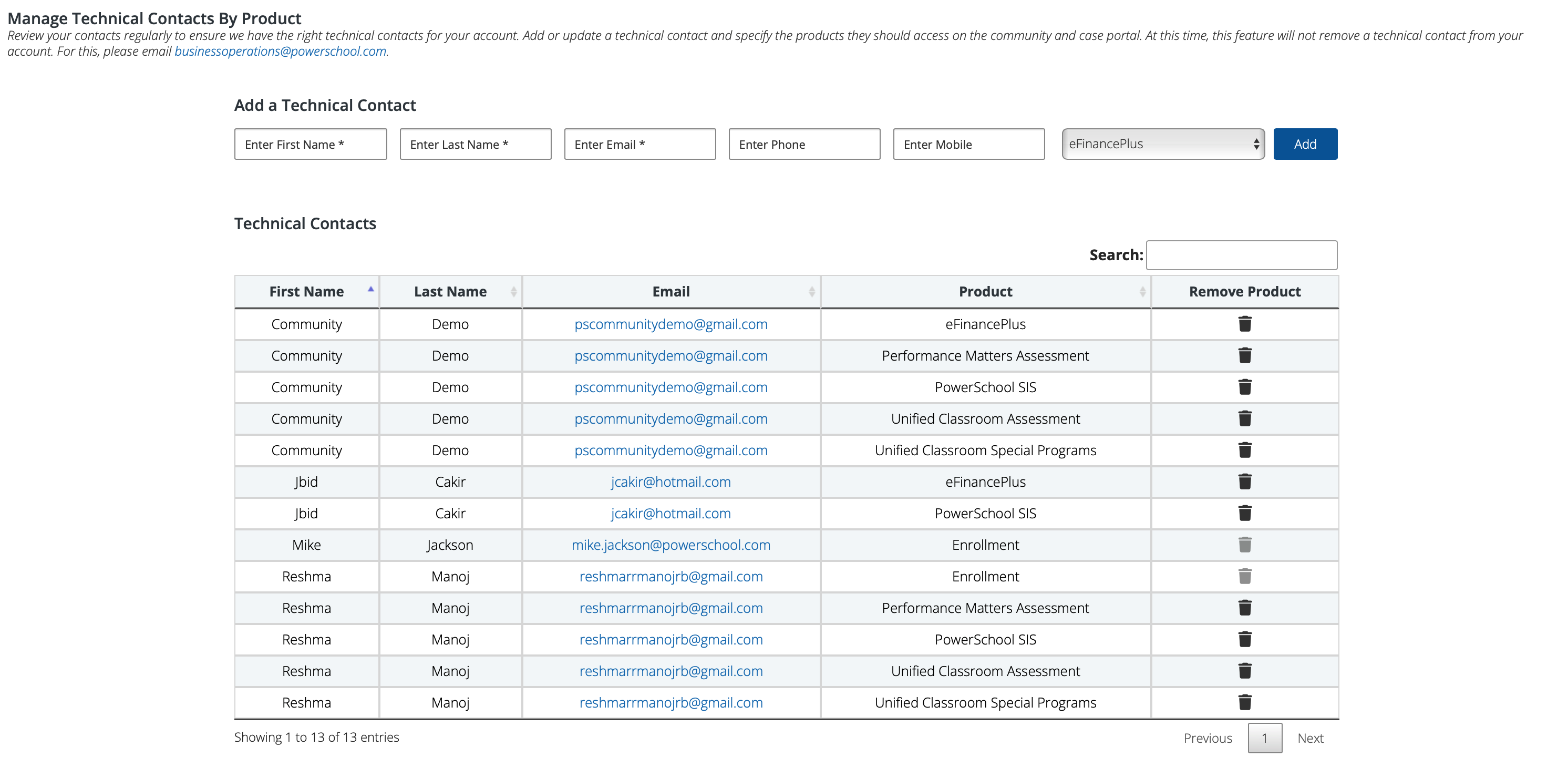Sort table by Product column
The height and width of the screenshot is (778, 1568).
tap(985, 292)
